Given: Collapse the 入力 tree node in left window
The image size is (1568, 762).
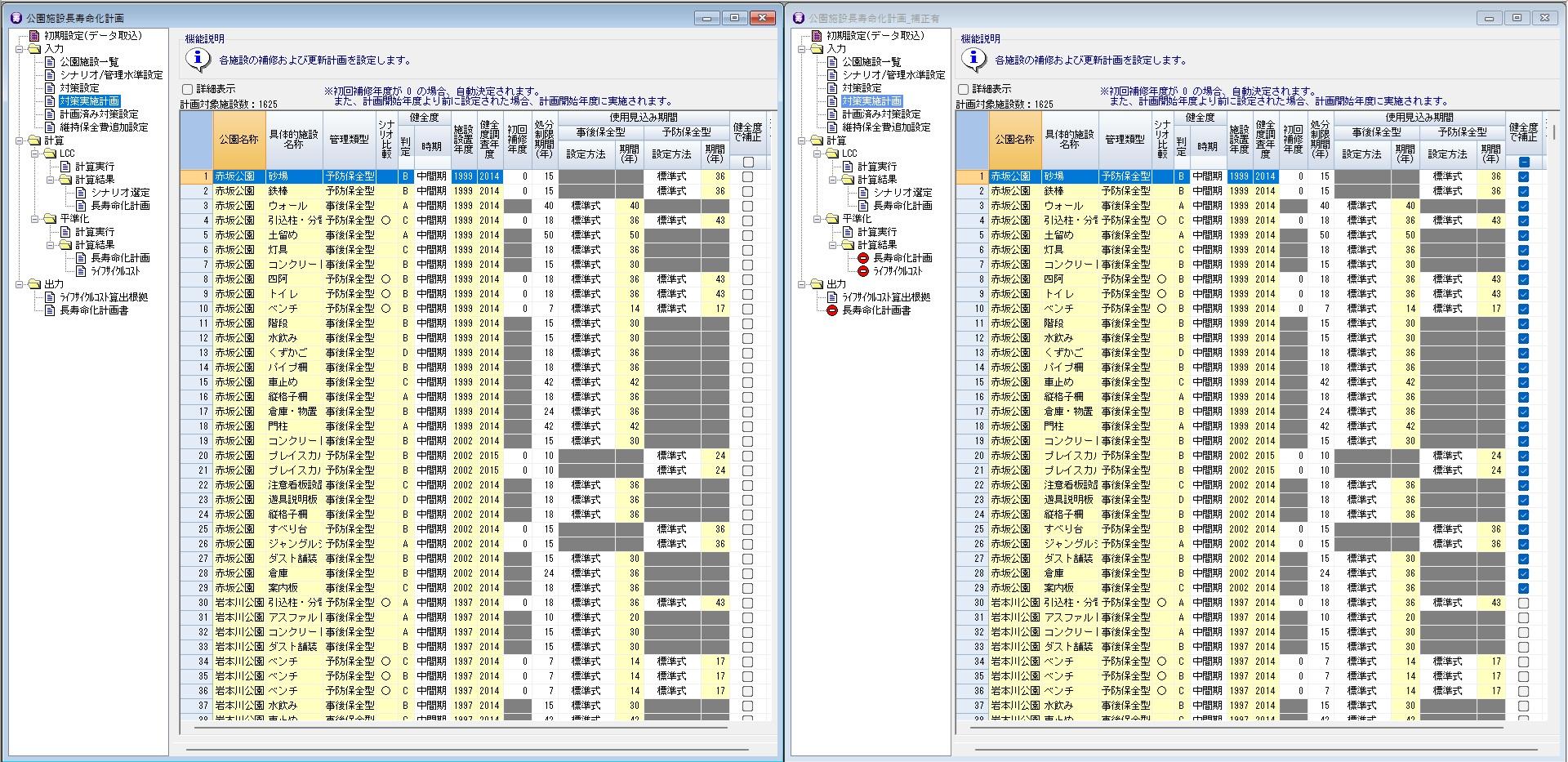Looking at the screenshot, I should [x=19, y=49].
